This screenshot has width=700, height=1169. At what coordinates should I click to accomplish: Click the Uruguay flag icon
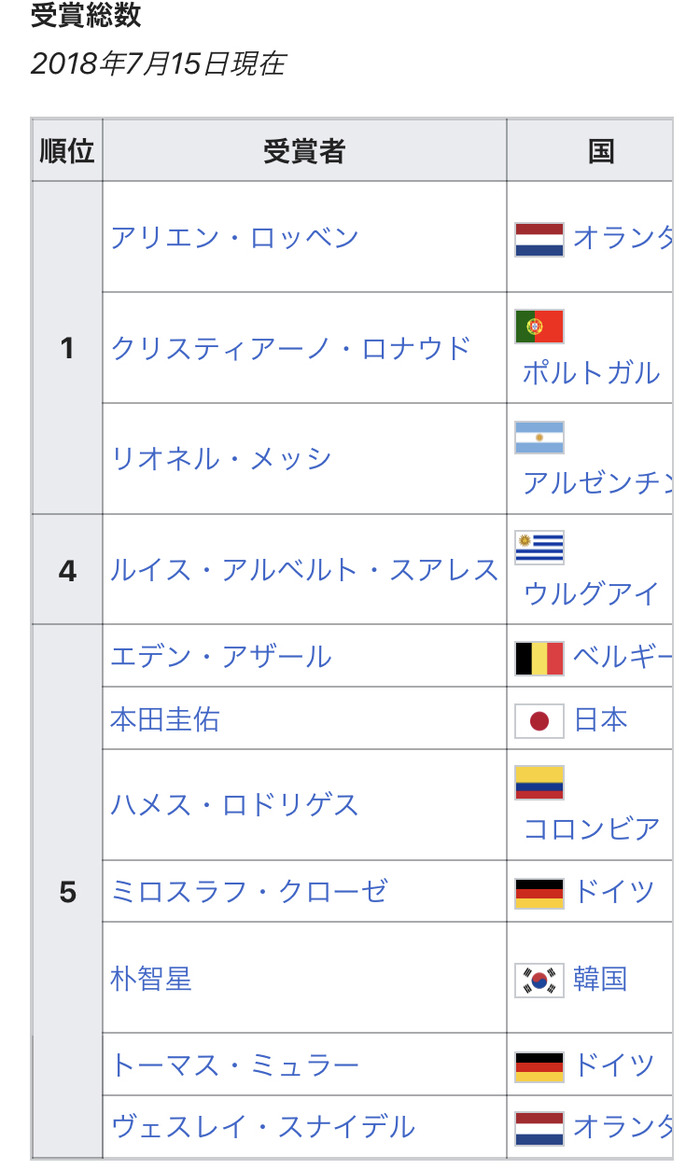[539, 548]
